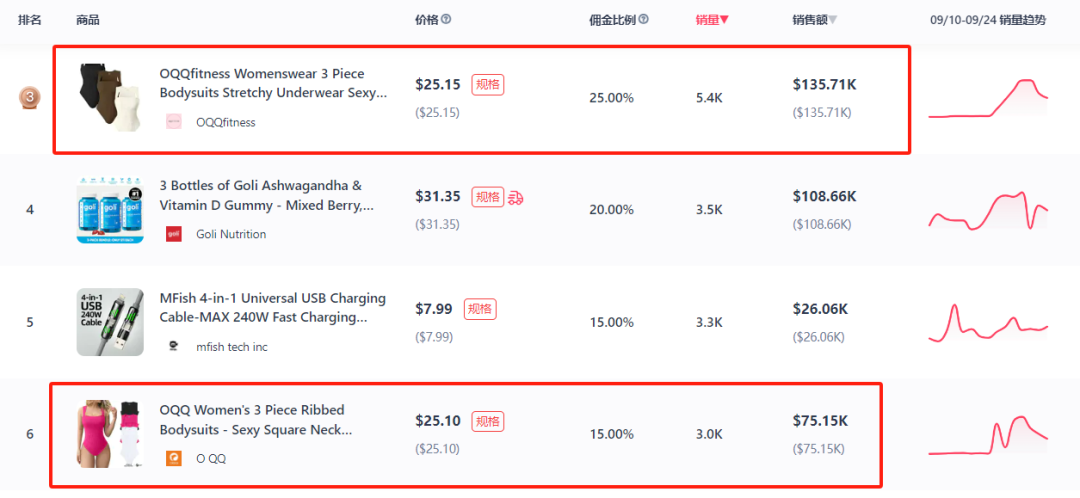The image size is (1080, 498).
Task: Click the help icon beside 价格 header
Action: (x=446, y=20)
